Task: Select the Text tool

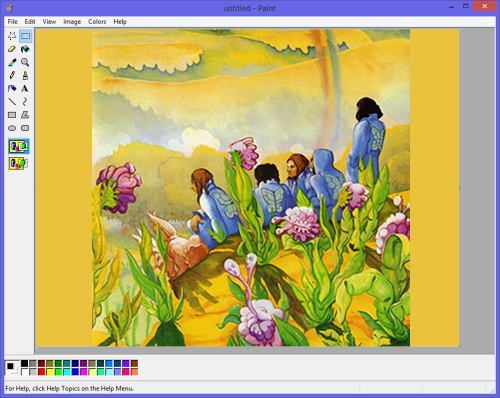Action: click(25, 89)
